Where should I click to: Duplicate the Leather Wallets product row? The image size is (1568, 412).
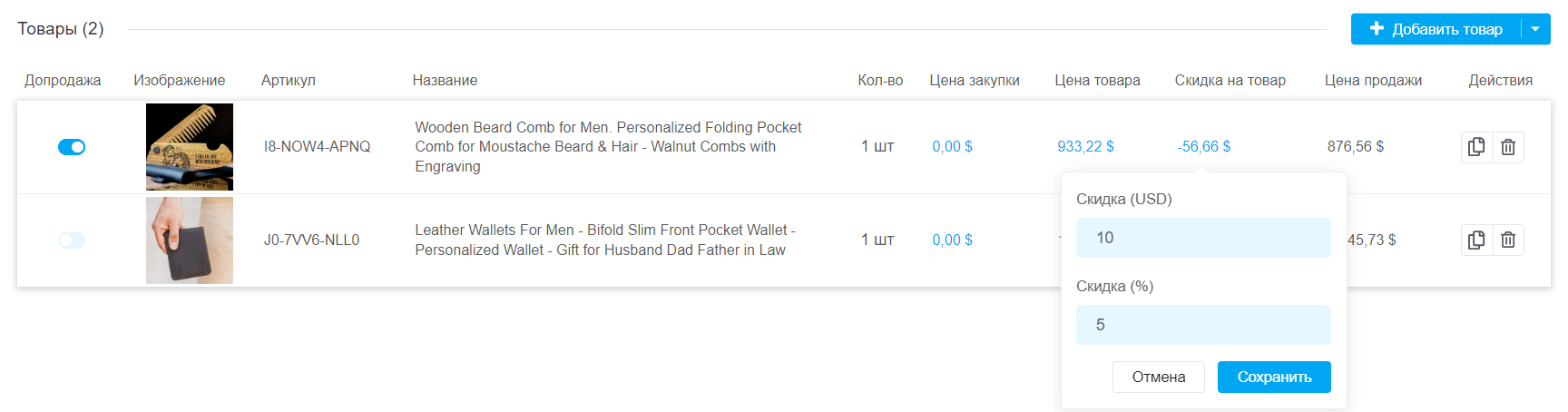pos(1476,240)
